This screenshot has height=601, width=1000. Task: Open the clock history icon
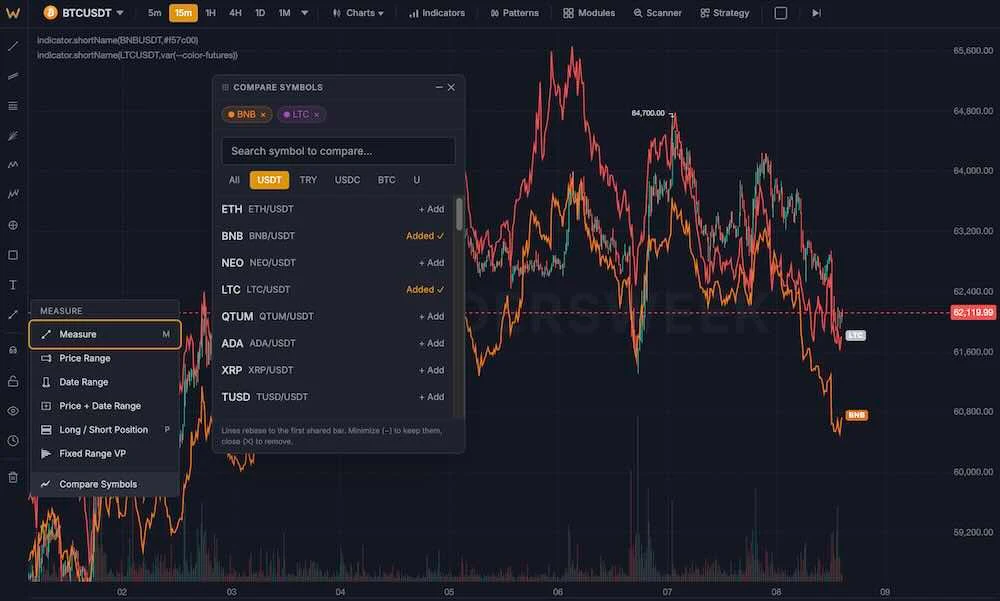[13, 441]
